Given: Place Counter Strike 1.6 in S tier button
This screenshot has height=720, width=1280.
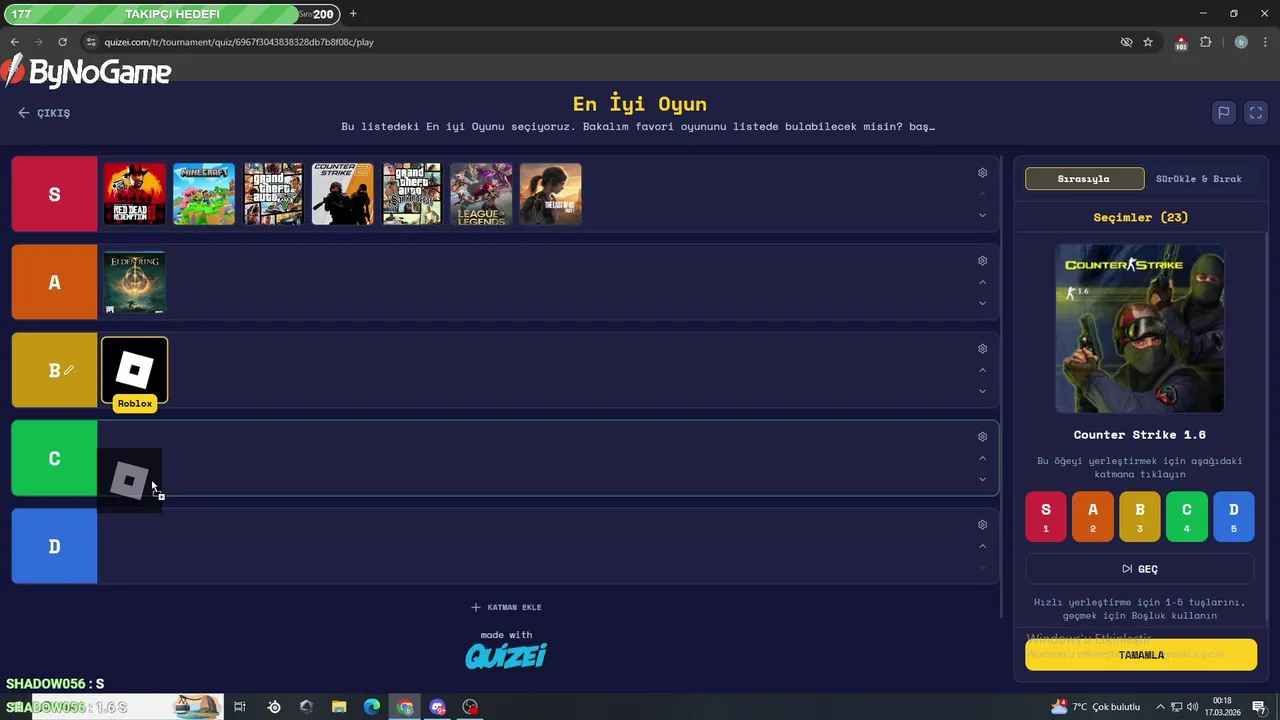Looking at the screenshot, I should coord(1046,516).
